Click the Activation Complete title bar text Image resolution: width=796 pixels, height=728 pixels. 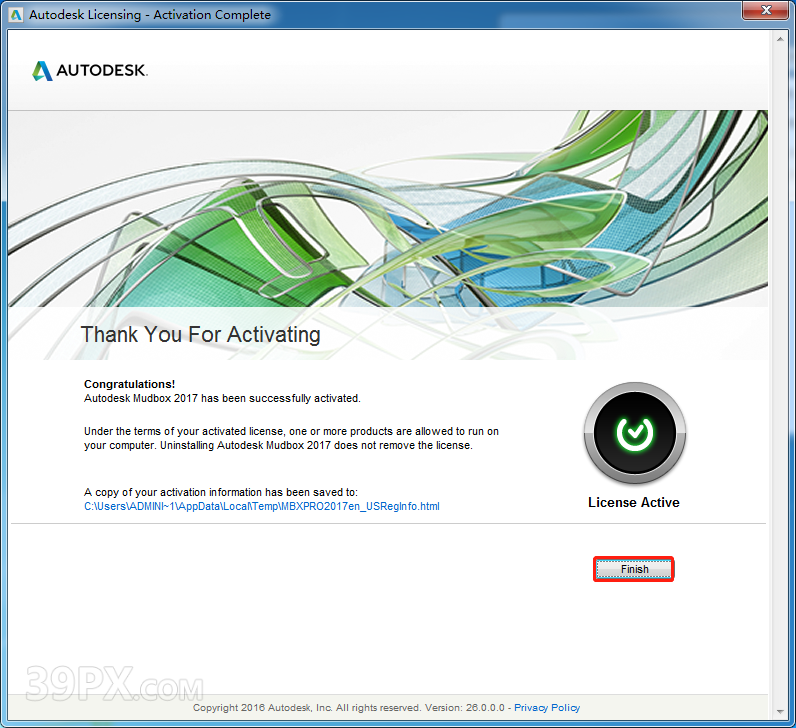tap(150, 15)
